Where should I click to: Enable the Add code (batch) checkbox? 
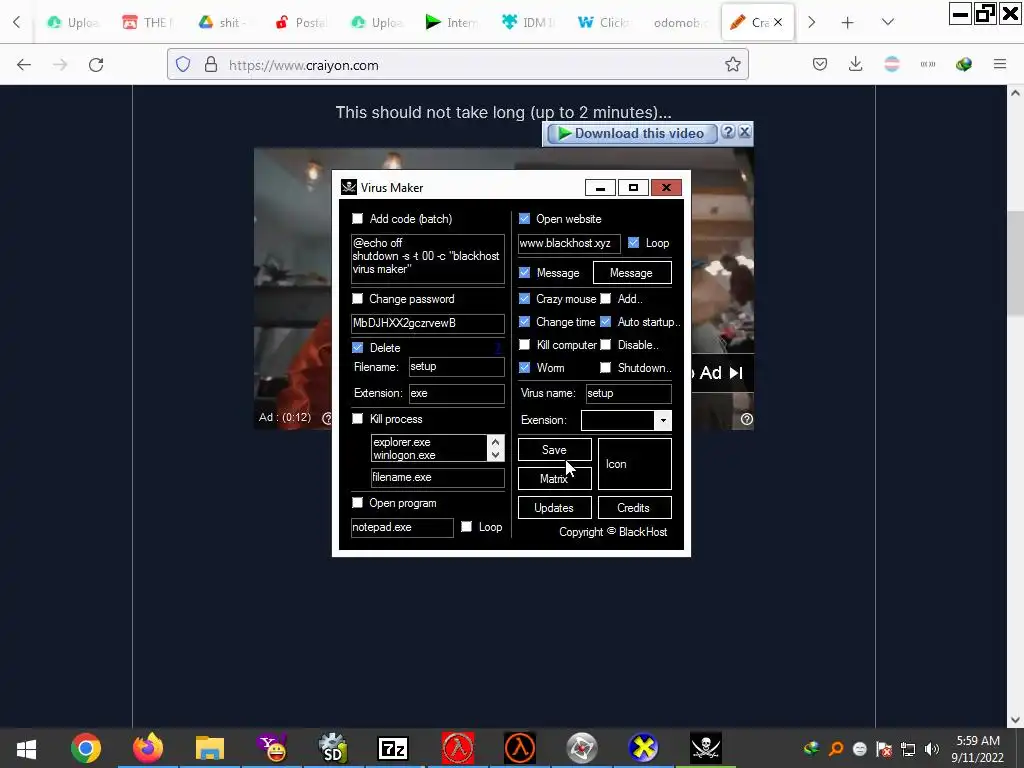click(x=357, y=219)
